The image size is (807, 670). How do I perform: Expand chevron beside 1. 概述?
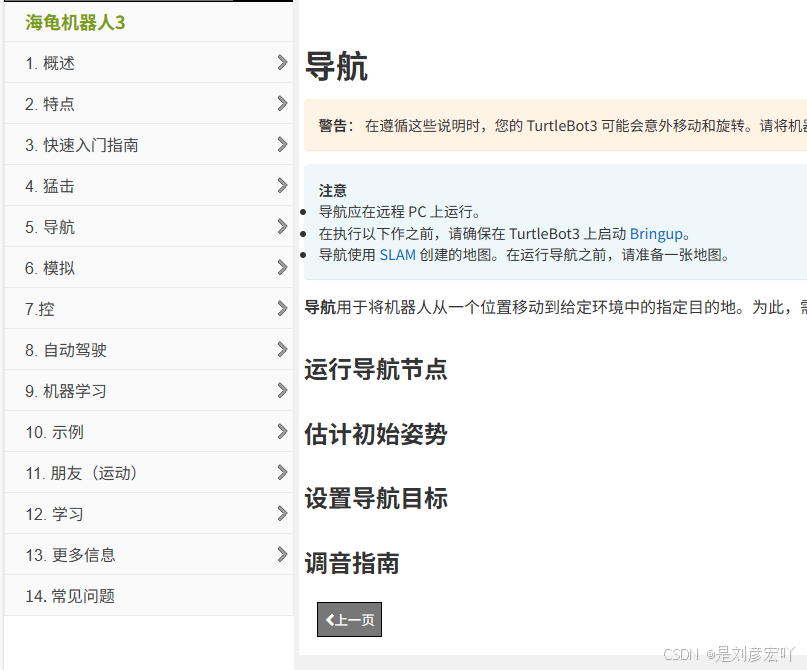(282, 62)
